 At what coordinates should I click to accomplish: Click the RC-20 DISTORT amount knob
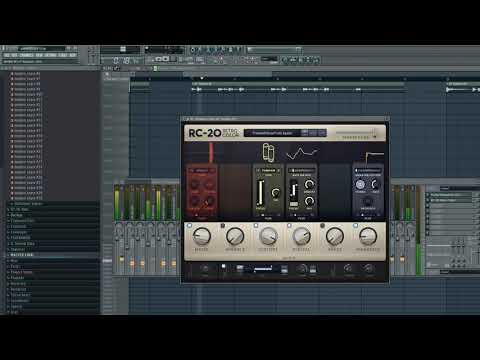(268, 236)
